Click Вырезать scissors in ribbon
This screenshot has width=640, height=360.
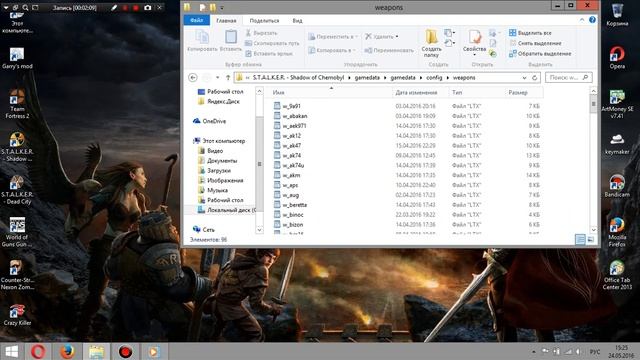[261, 33]
